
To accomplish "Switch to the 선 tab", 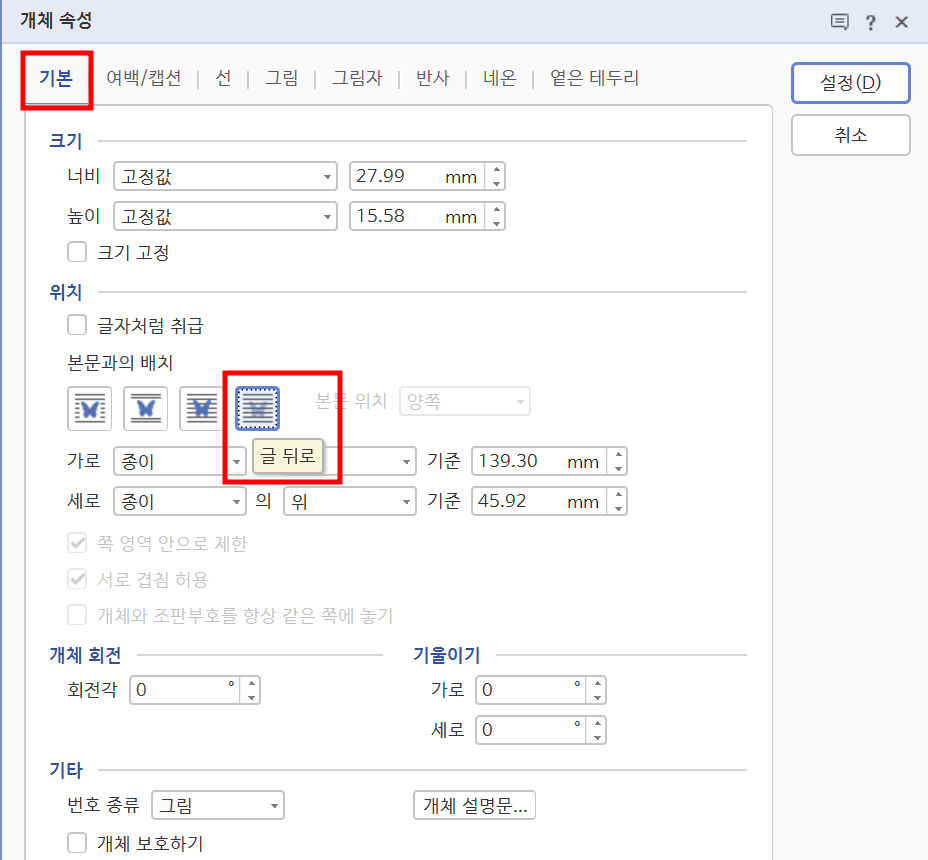I will click(223, 78).
